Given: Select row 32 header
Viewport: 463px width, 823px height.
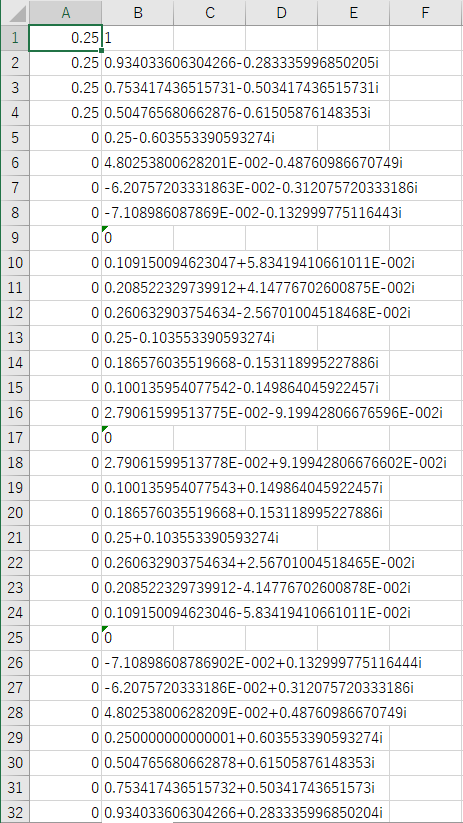Looking at the screenshot, I should [14, 813].
